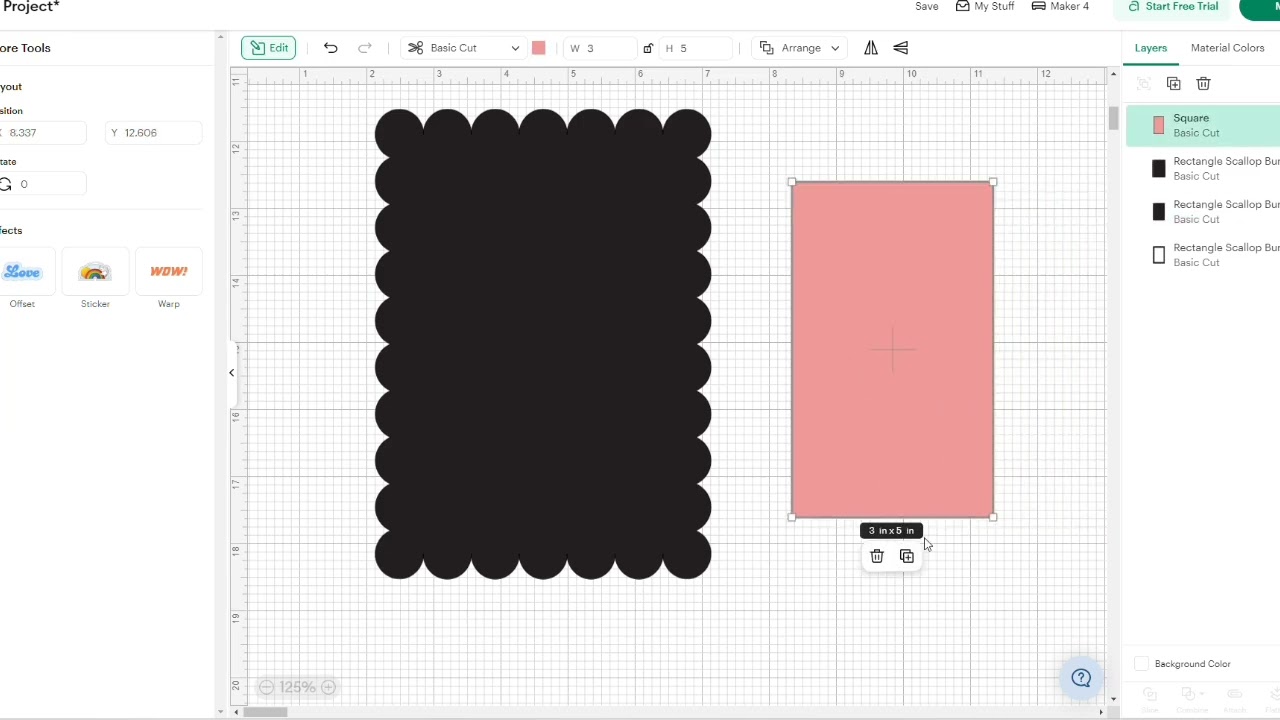Click the zoom out minus icon
This screenshot has height=720, width=1280.
267,687
